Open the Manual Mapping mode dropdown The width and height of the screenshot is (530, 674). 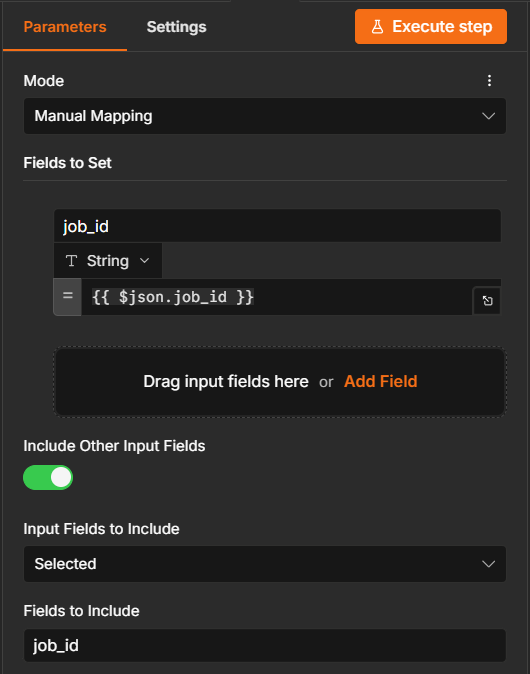tap(265, 116)
